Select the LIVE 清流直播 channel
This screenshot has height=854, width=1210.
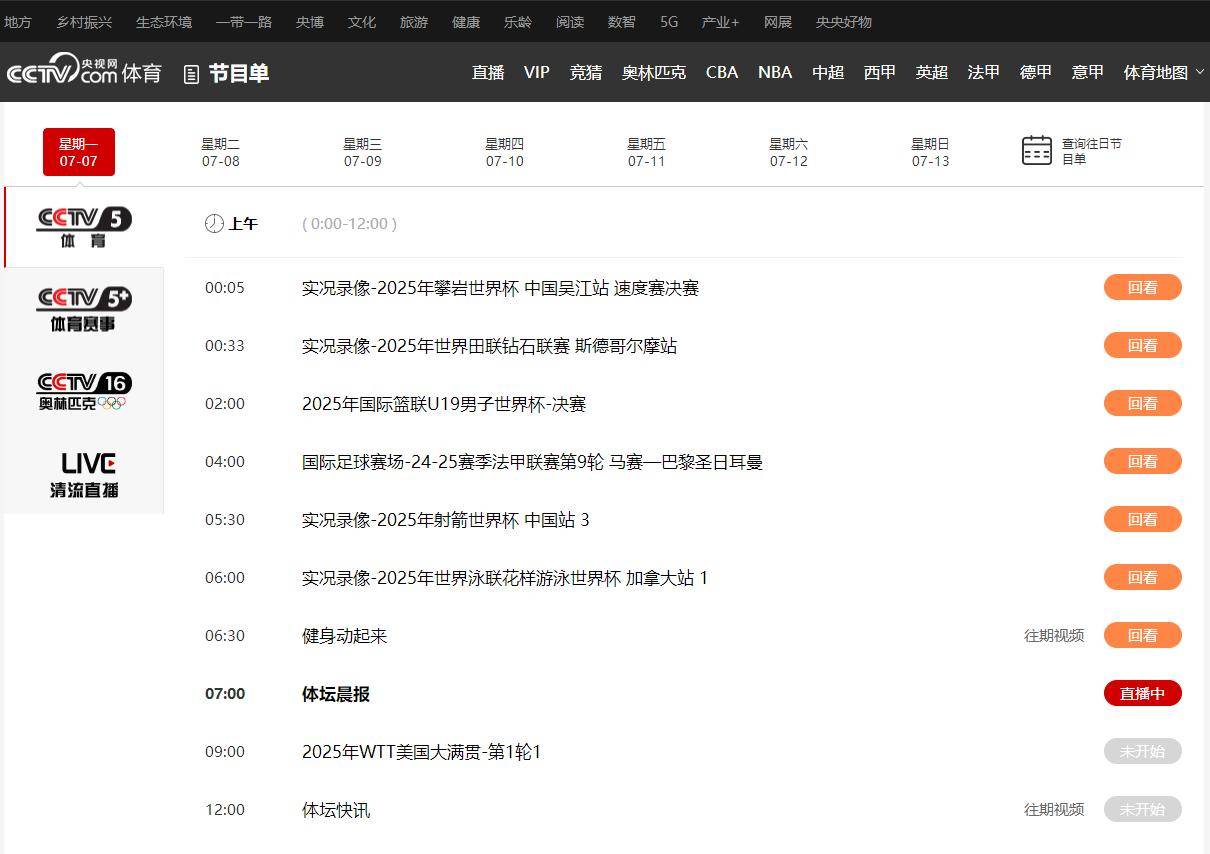pyautogui.click(x=84, y=474)
